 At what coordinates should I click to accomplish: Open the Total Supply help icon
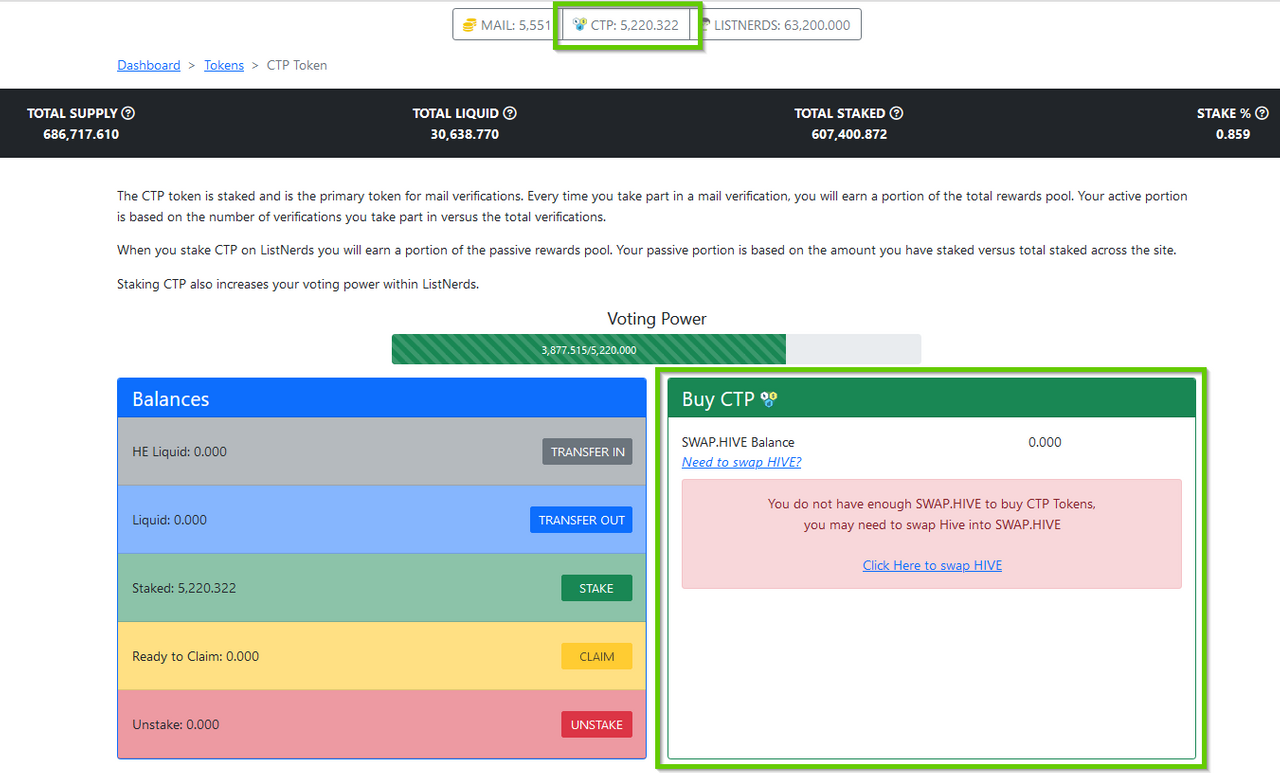click(128, 114)
